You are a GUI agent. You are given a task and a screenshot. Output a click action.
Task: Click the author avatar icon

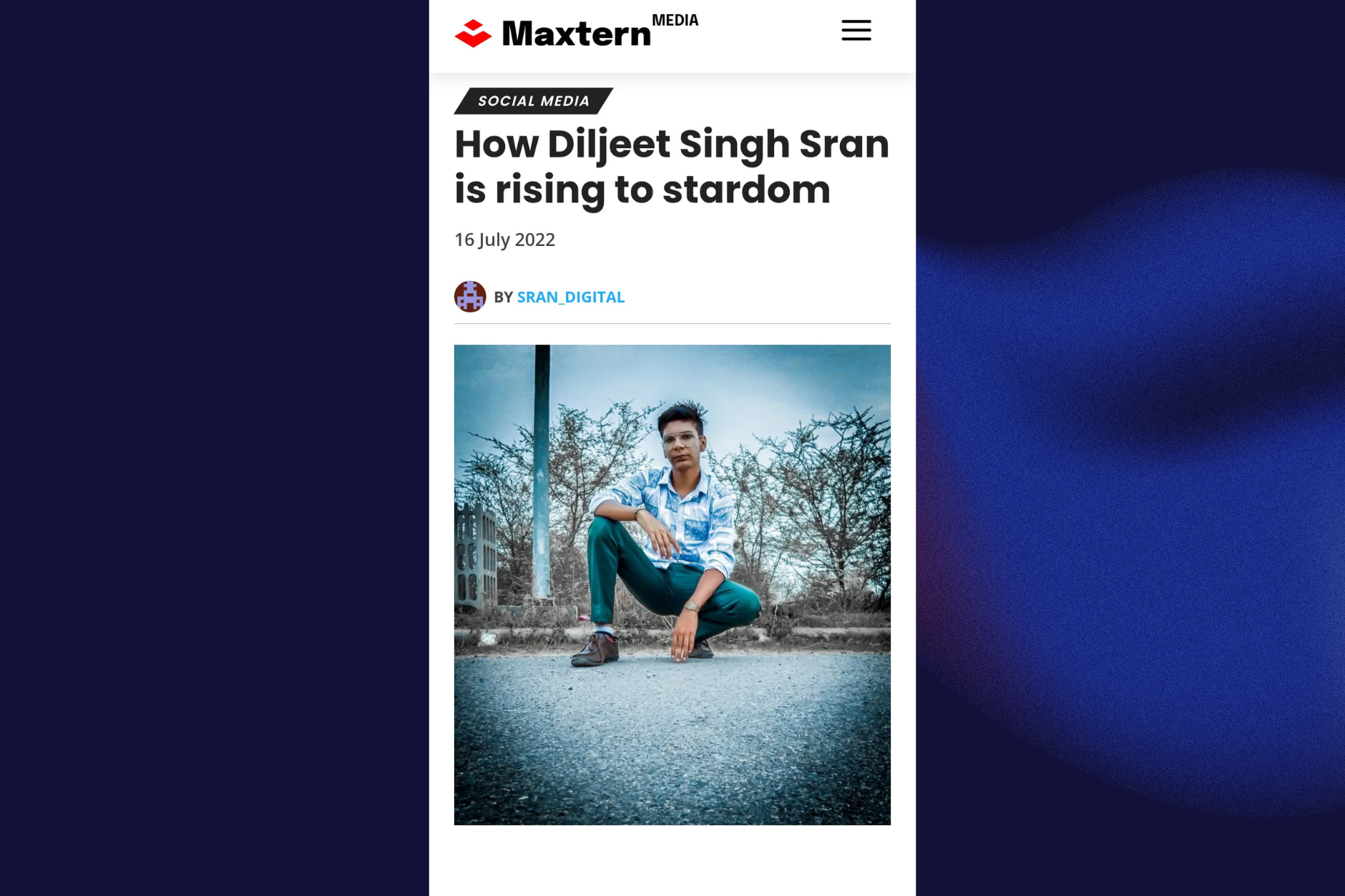pos(470,297)
